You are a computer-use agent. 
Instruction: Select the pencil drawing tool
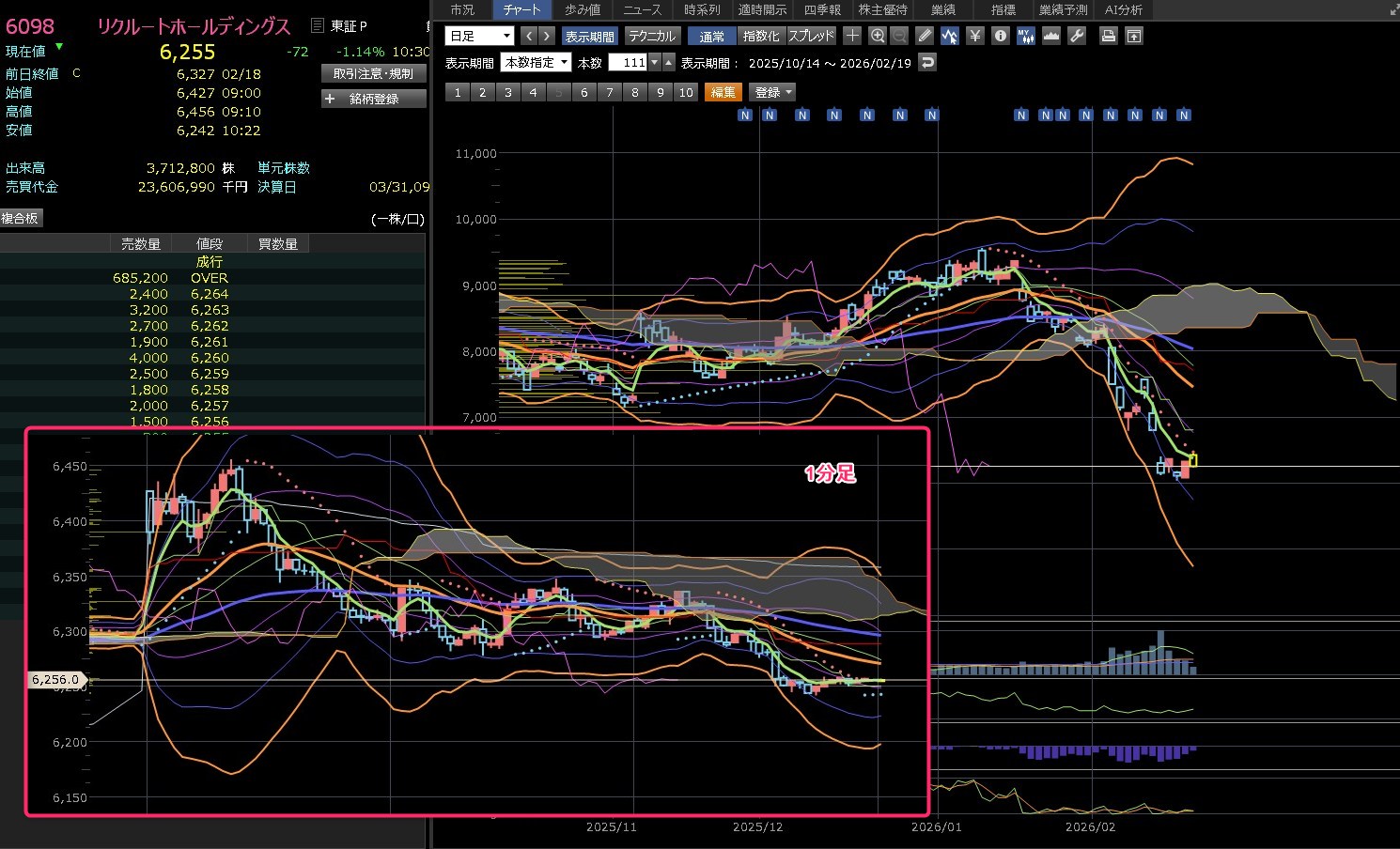(x=925, y=36)
